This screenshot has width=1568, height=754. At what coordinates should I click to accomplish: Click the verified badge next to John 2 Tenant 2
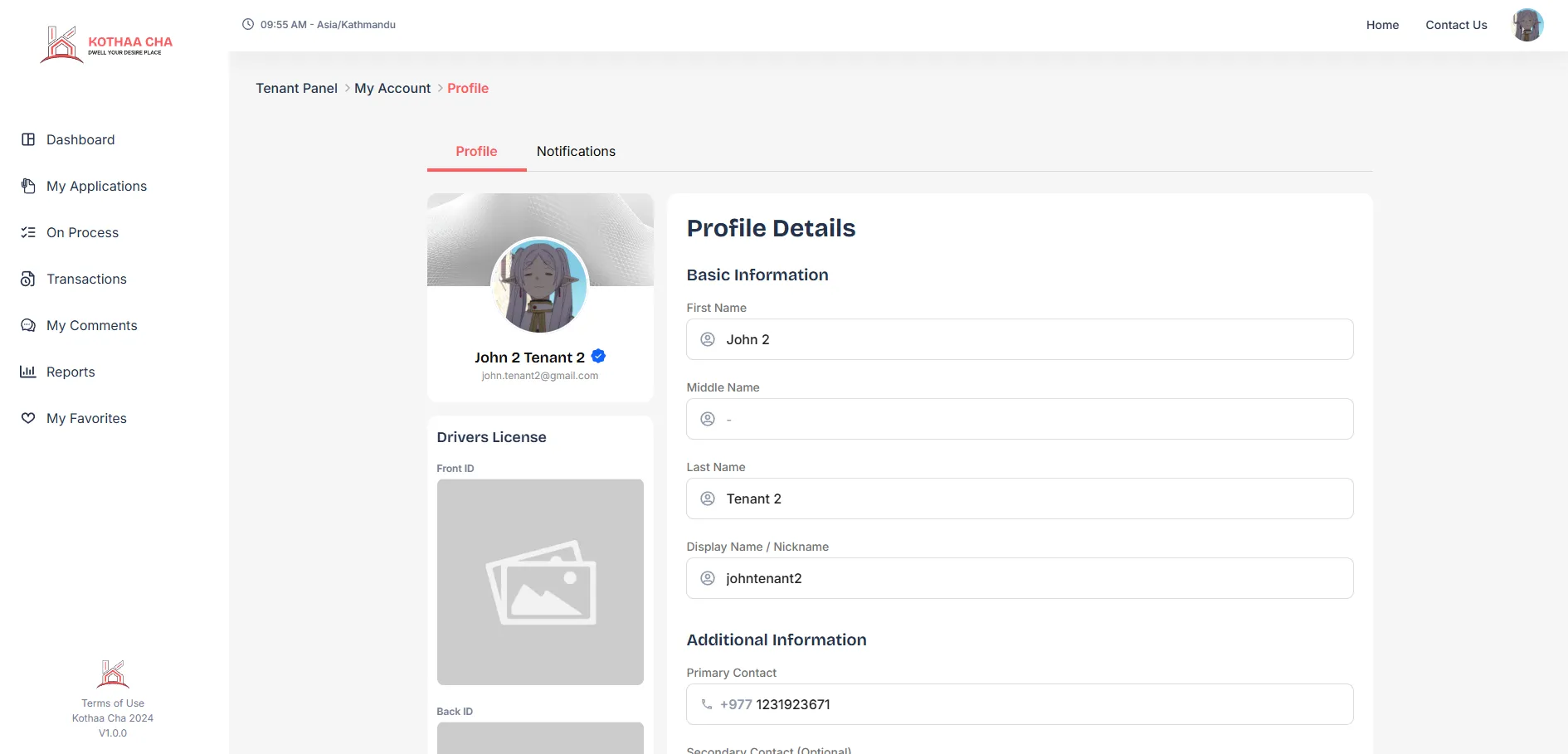(598, 356)
